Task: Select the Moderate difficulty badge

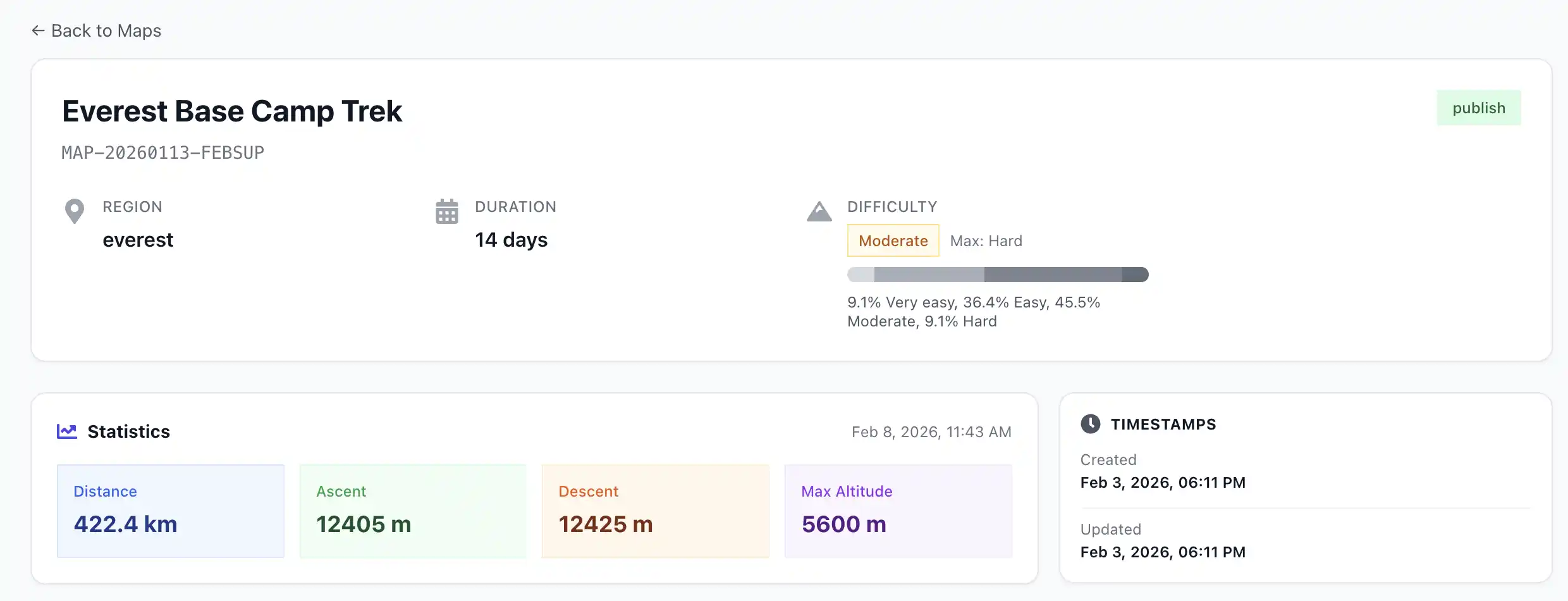Action: (893, 241)
